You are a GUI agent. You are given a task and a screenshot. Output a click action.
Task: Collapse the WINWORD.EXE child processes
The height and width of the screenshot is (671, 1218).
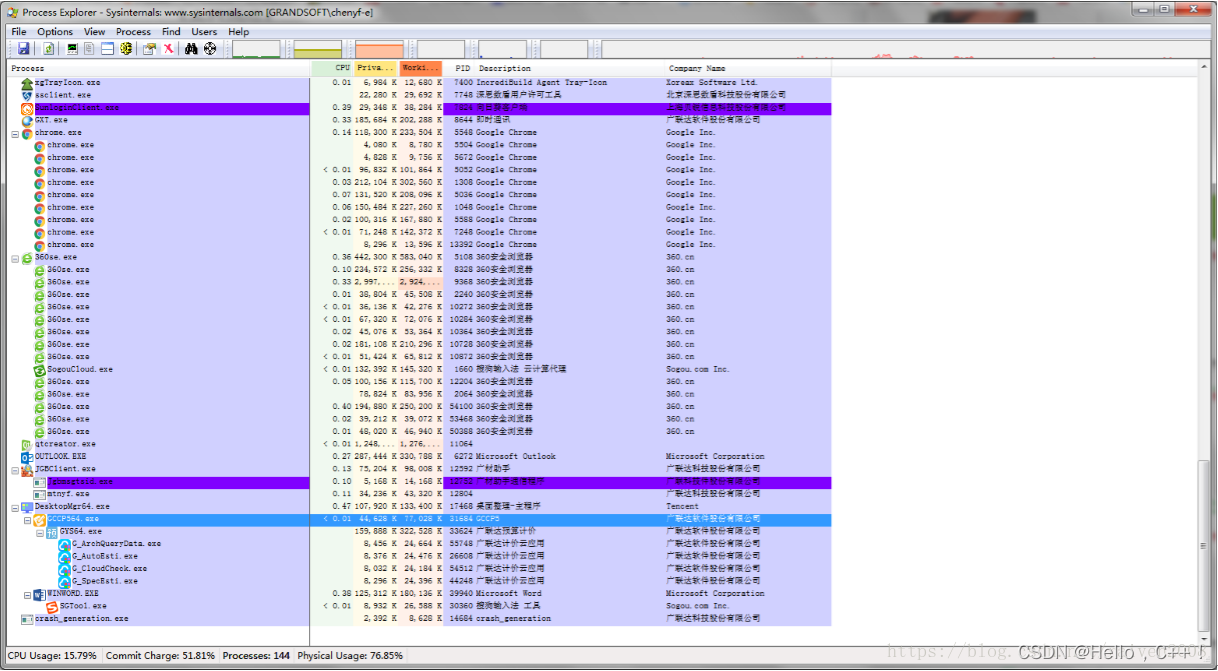[x=27, y=593]
